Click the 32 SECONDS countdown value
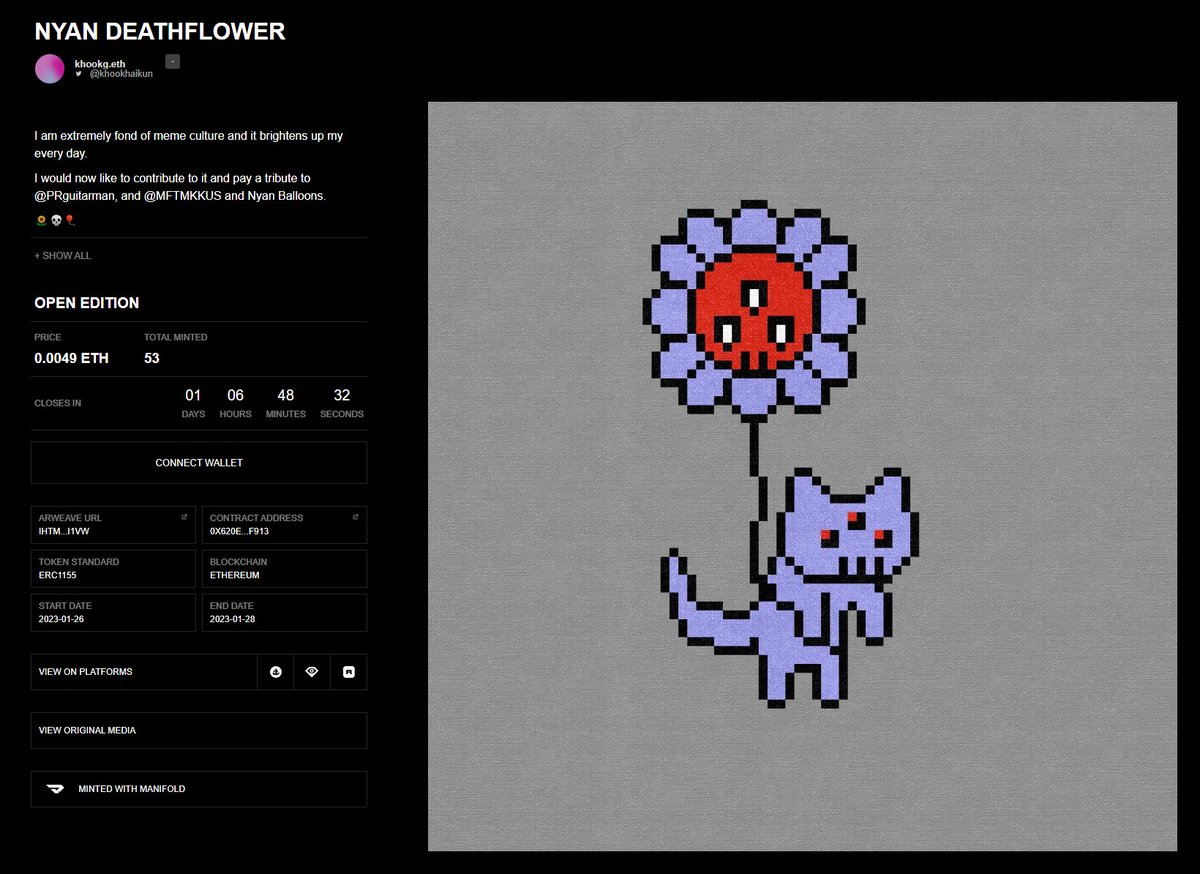Screen dimensions: 1200x874 [342, 404]
